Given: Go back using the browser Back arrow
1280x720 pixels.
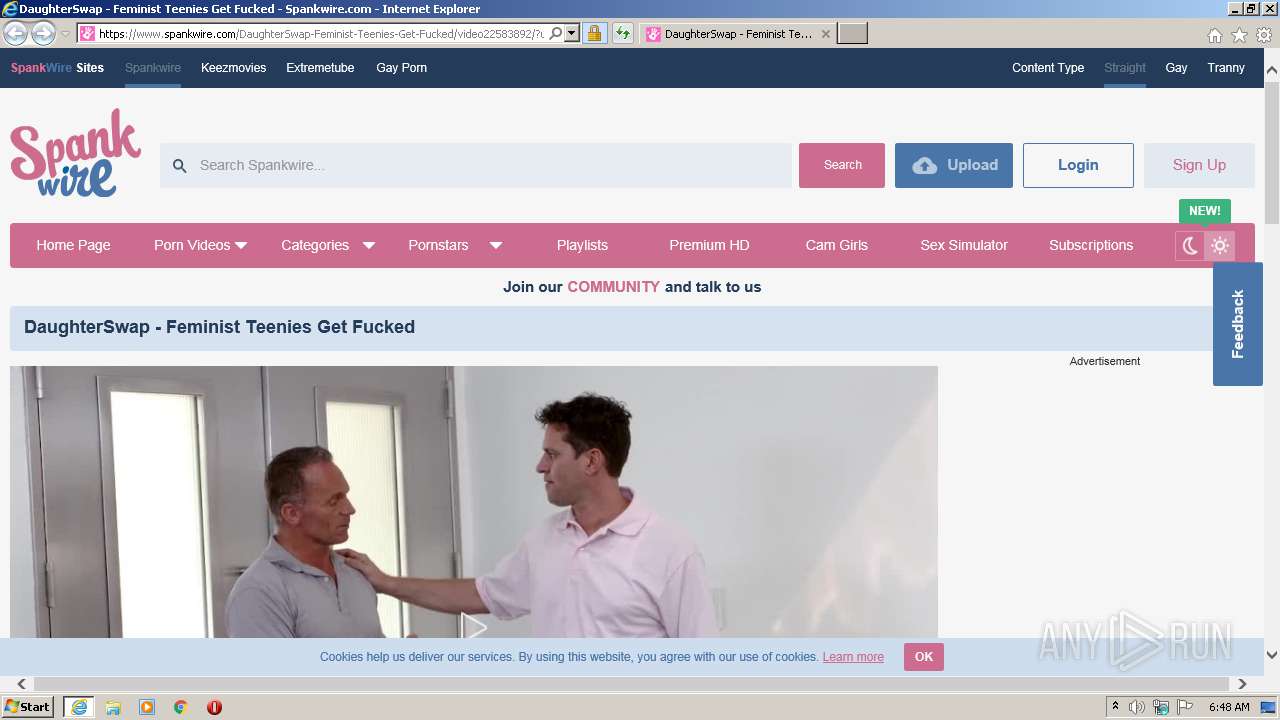Looking at the screenshot, I should [16, 33].
